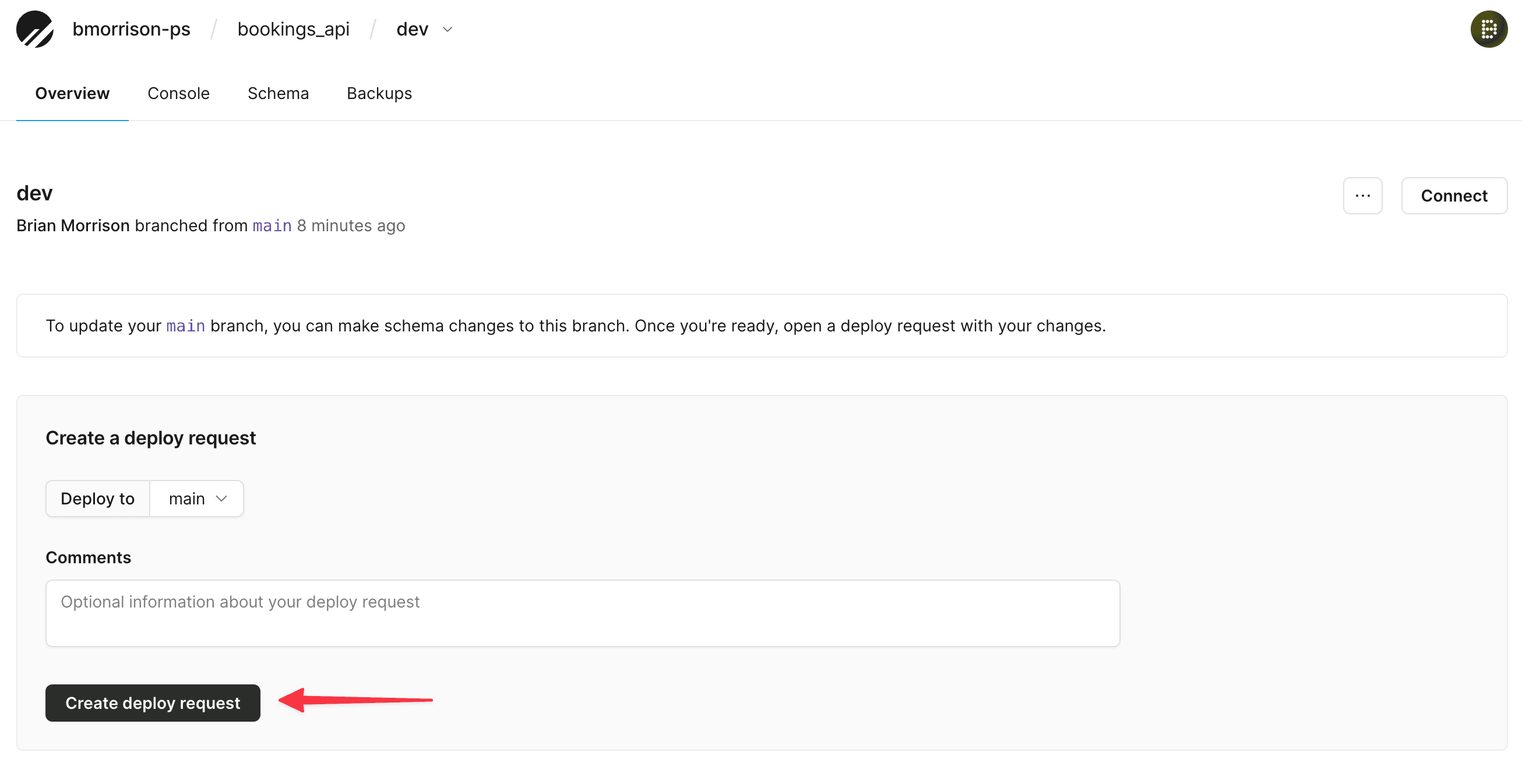Image resolution: width=1522 pixels, height=784 pixels.
Task: Click the Backups tab icon
Action: (379, 92)
